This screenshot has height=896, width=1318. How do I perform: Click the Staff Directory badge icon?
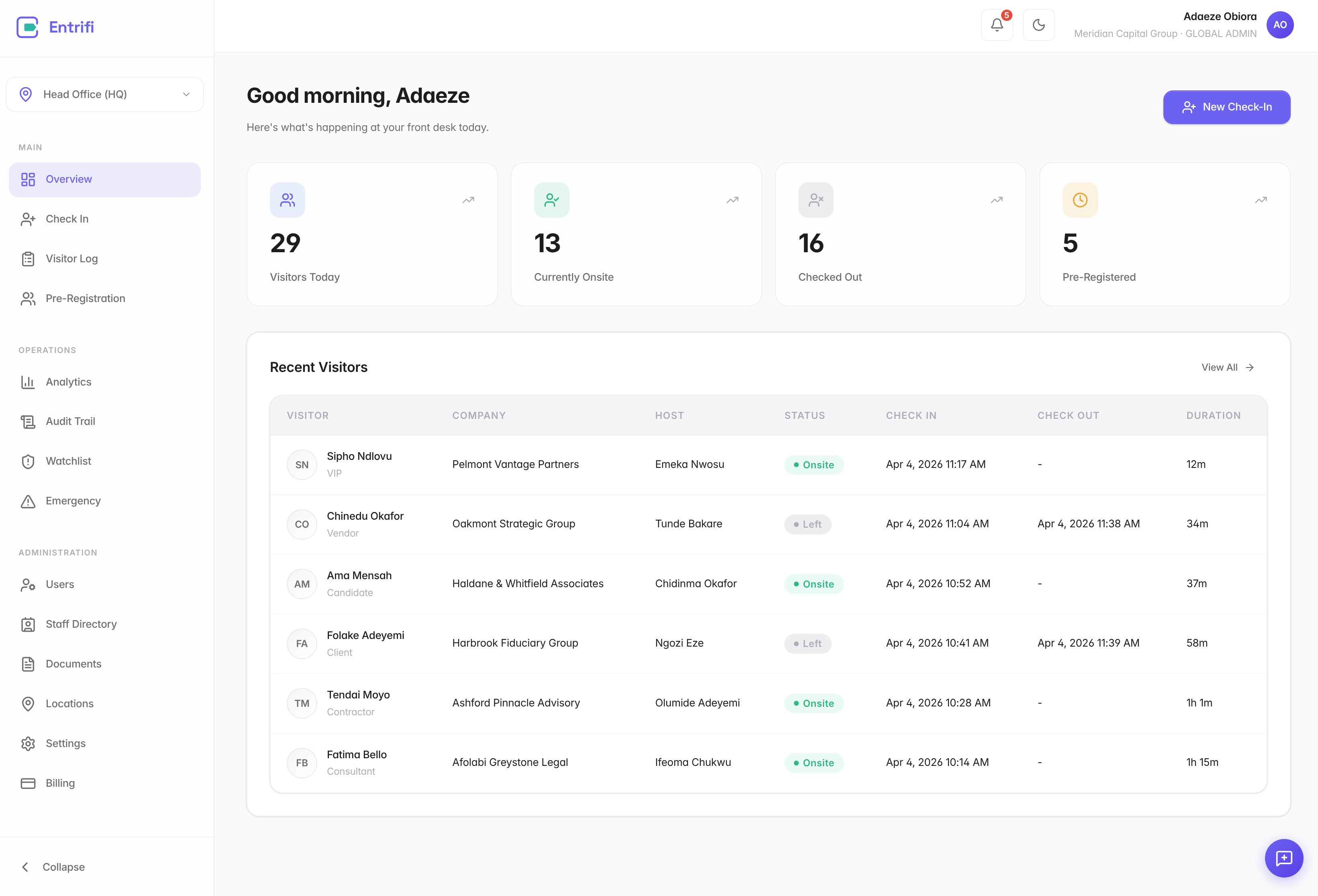[28, 625]
